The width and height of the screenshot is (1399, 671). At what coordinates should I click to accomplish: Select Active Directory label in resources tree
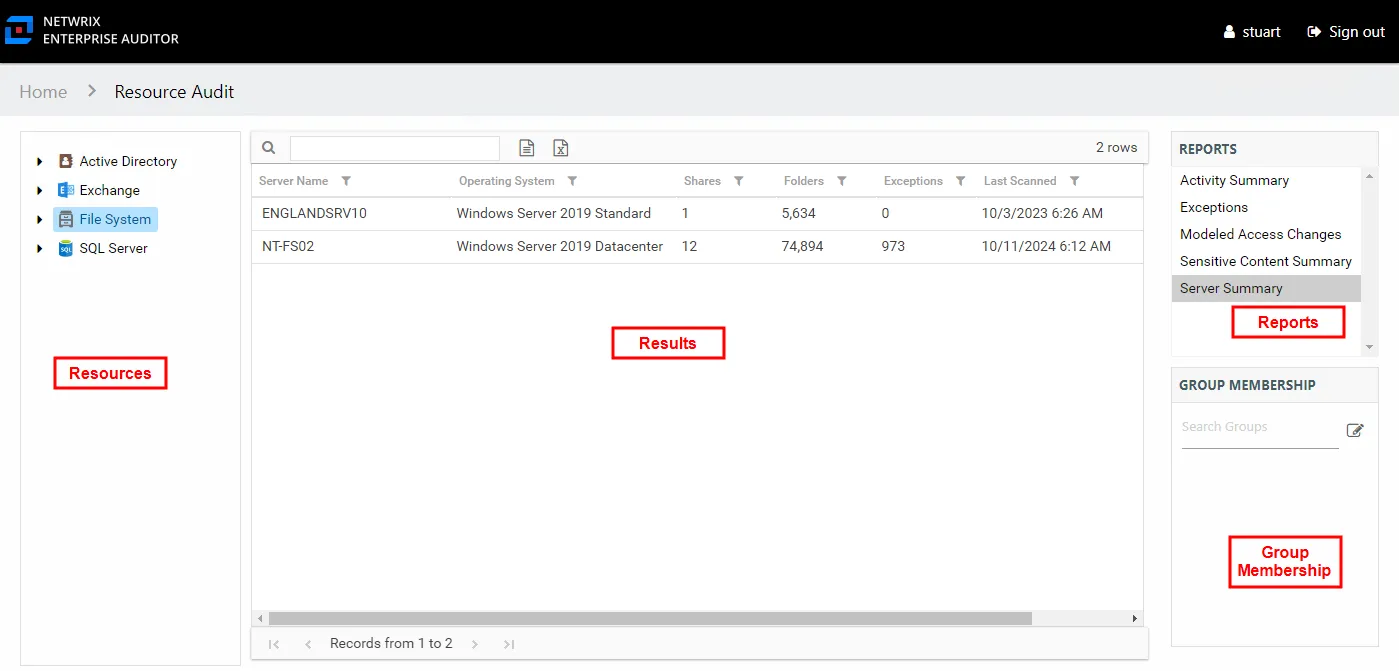[x=128, y=161]
